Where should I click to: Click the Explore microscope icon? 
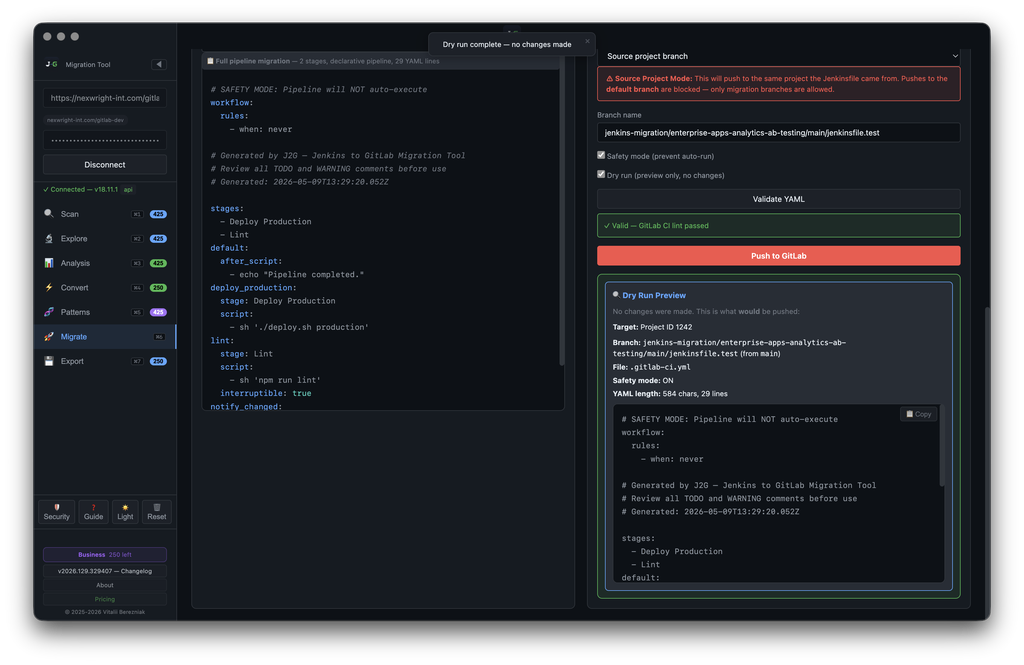(x=48, y=238)
